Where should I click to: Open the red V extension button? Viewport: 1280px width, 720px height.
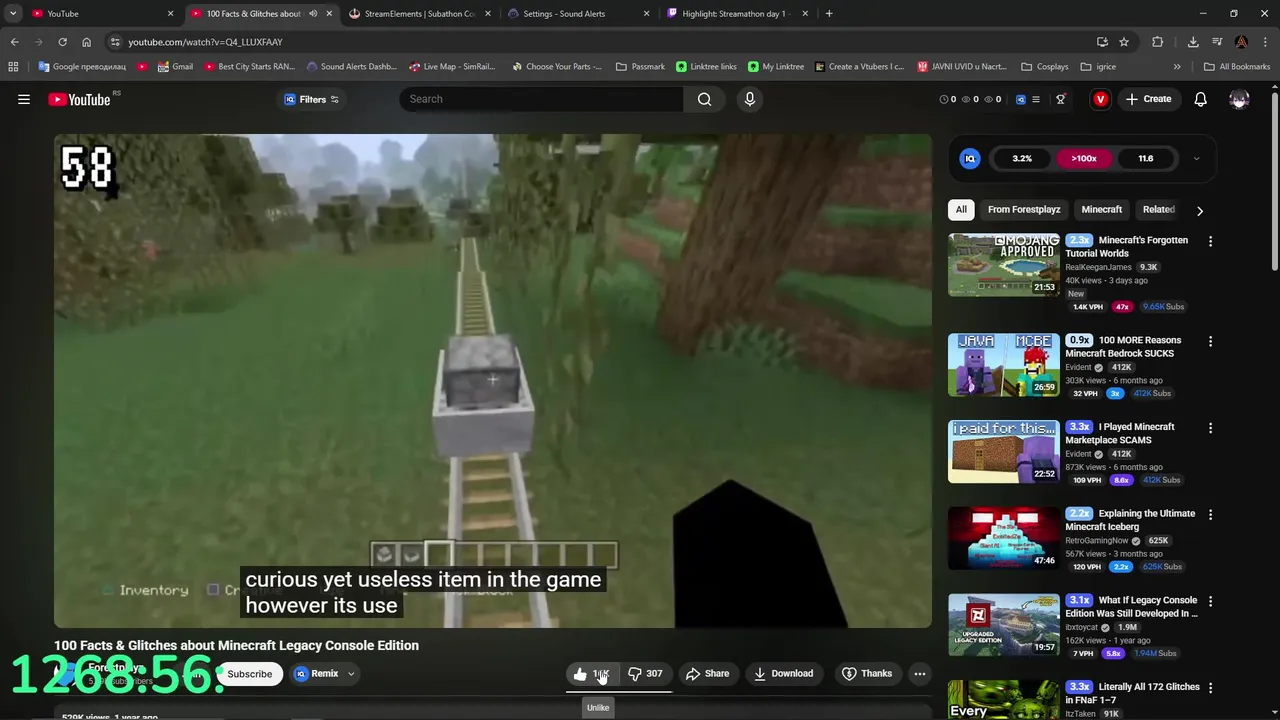click(1100, 99)
